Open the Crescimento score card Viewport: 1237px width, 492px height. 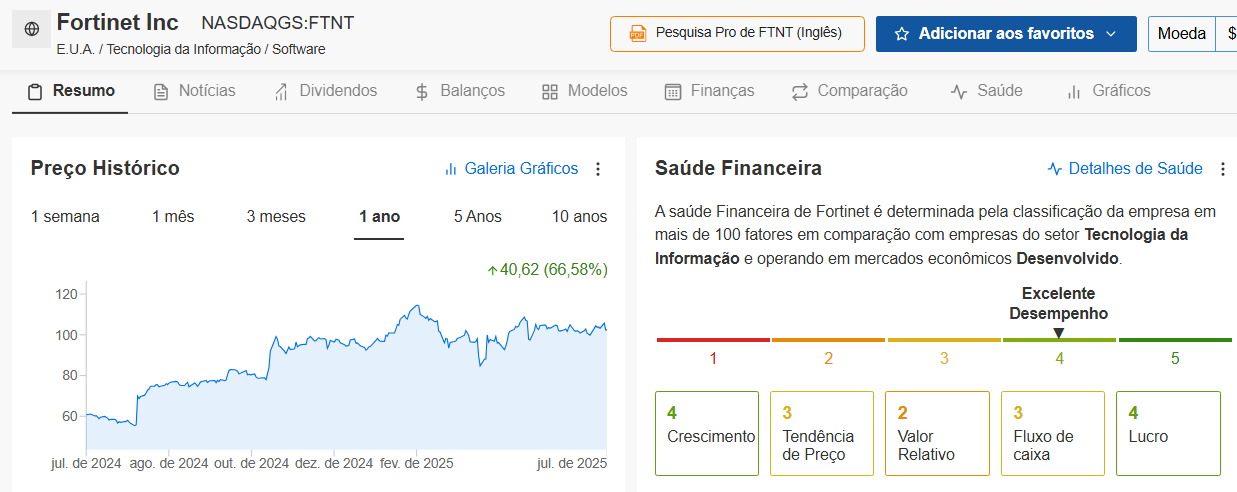pyautogui.click(x=707, y=433)
